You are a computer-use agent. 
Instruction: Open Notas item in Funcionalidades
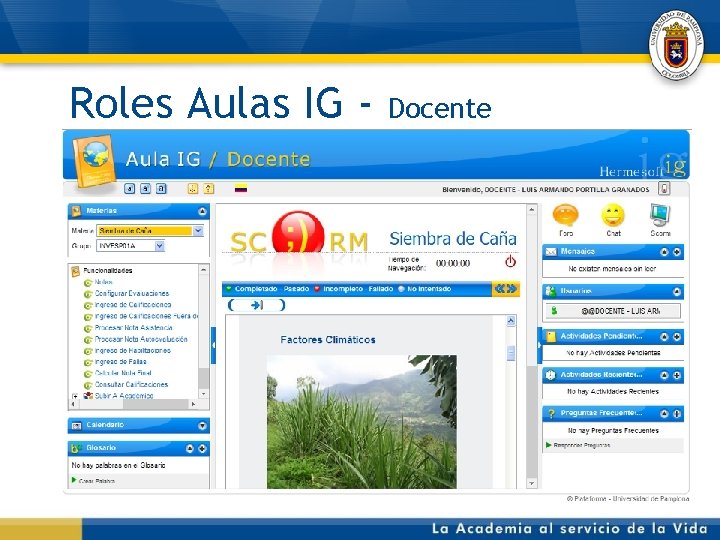point(103,282)
